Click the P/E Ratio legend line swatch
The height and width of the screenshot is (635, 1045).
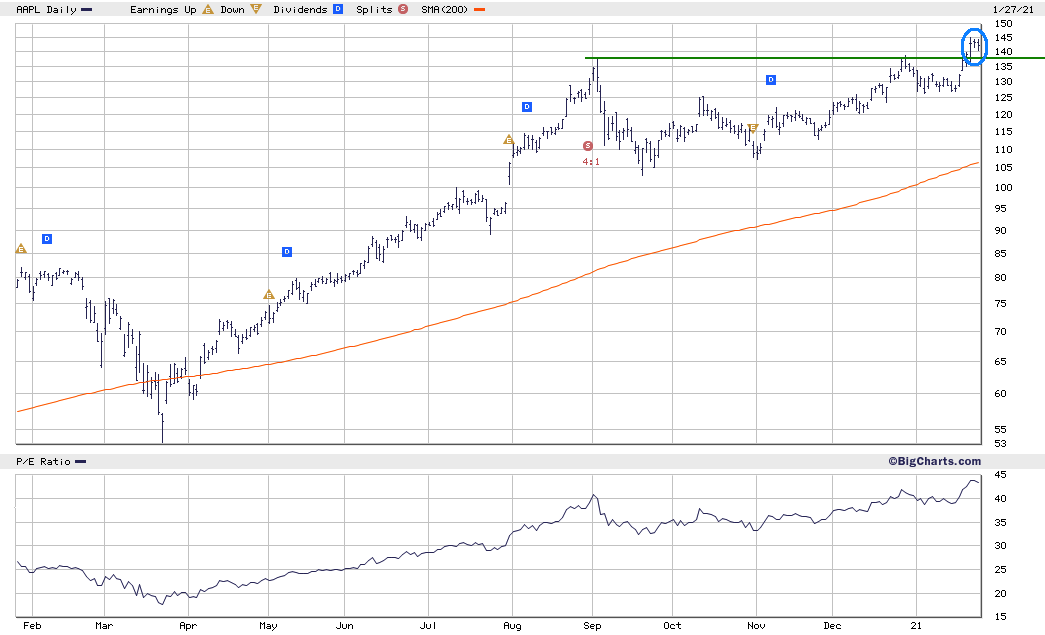coord(81,462)
